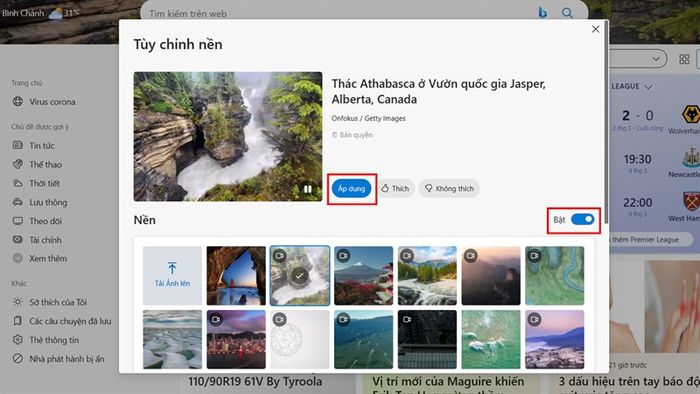Select the sea cave sunset thumbnail
Image resolution: width=700 pixels, height=394 pixels.
pos(236,276)
